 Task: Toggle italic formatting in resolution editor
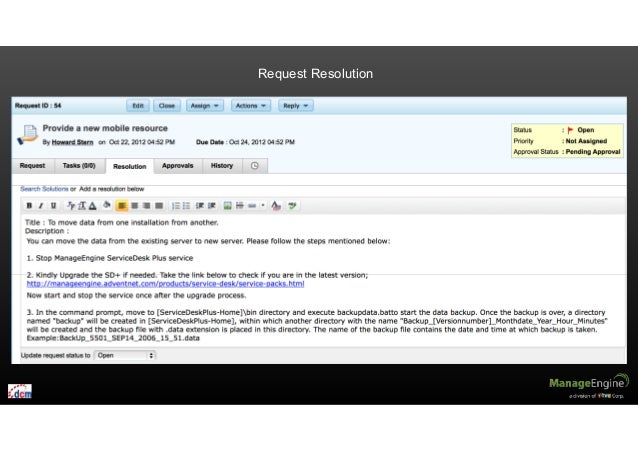pyautogui.click(x=41, y=206)
